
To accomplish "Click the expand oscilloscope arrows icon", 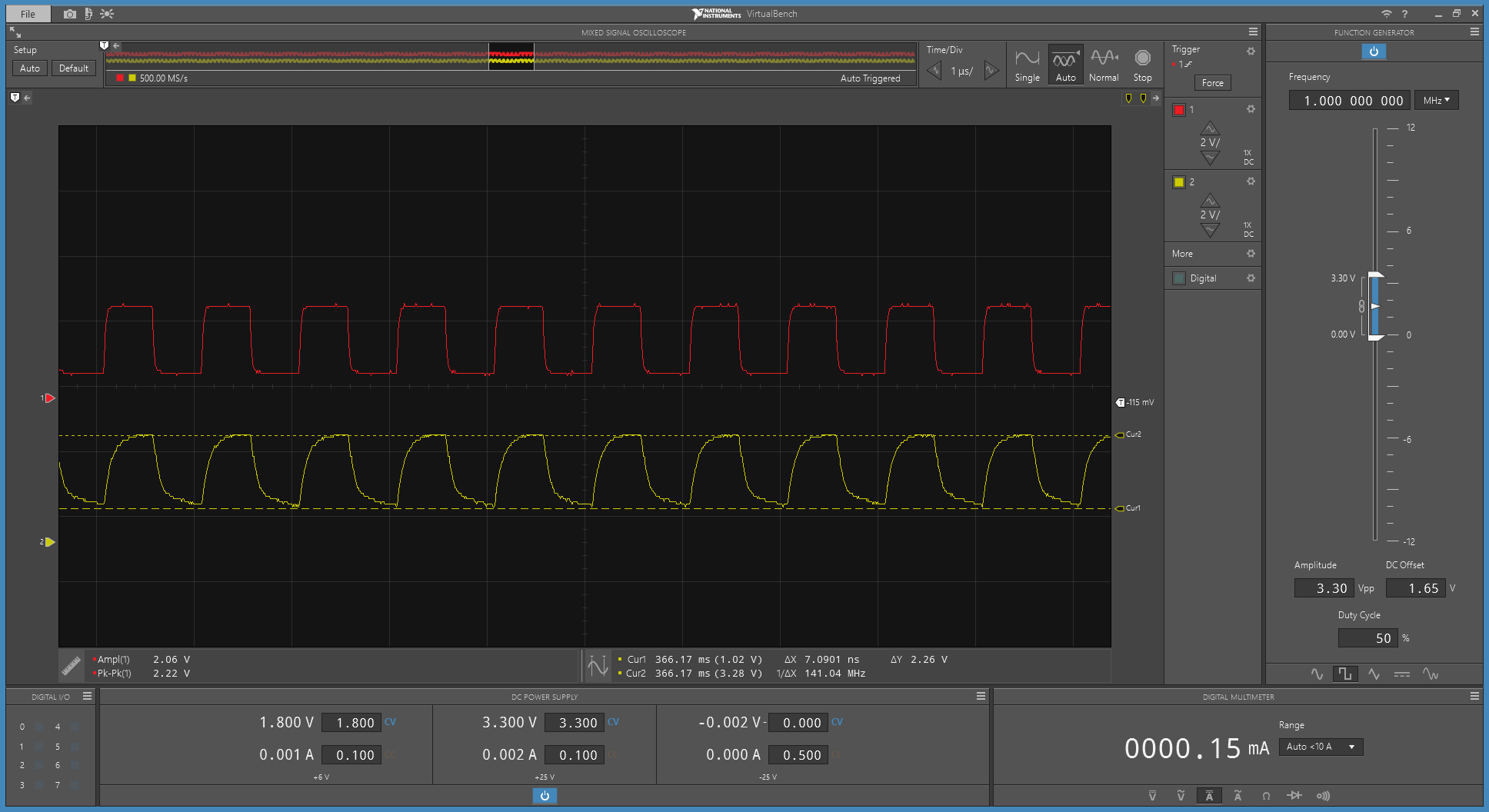I will pyautogui.click(x=15, y=32).
